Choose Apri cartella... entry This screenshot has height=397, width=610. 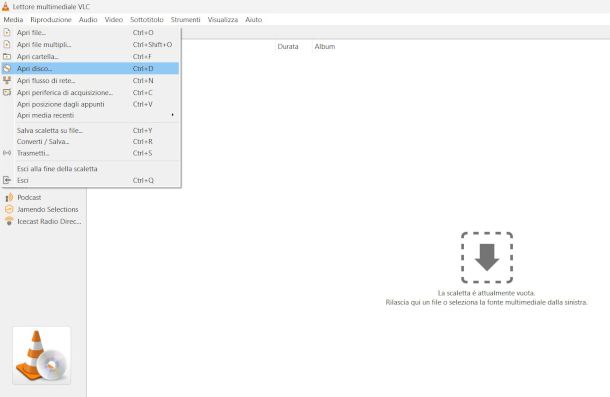[x=90, y=56]
